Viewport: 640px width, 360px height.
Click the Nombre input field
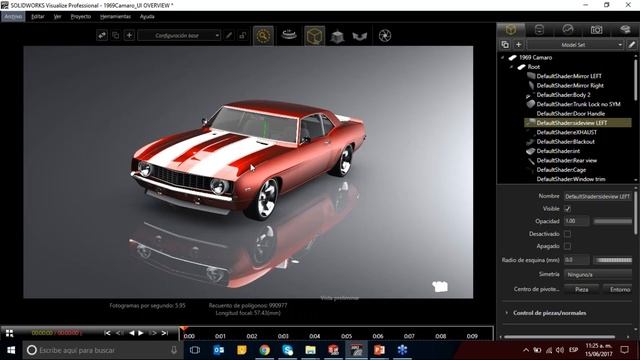(x=598, y=196)
